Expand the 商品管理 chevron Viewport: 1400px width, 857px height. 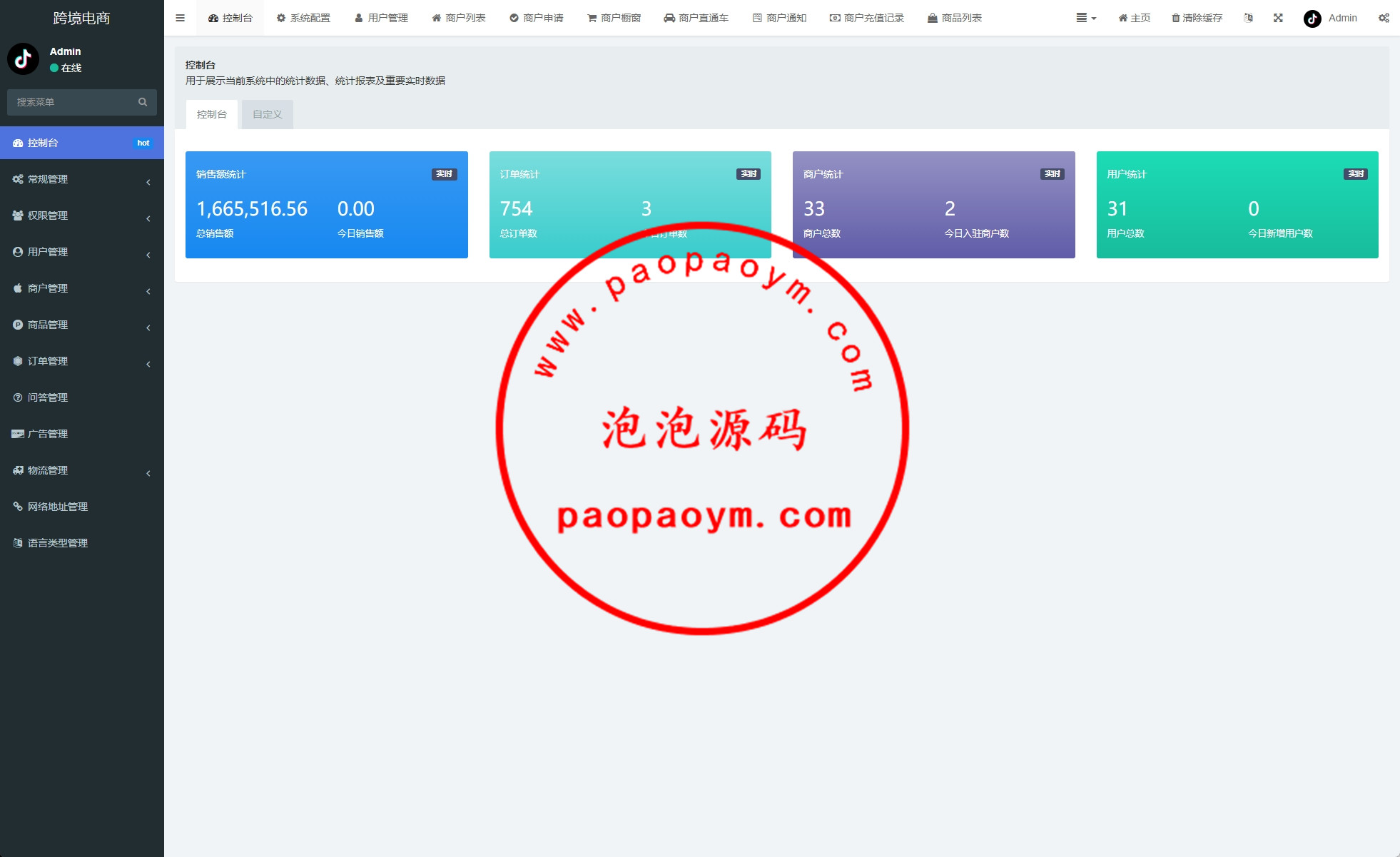pos(148,328)
